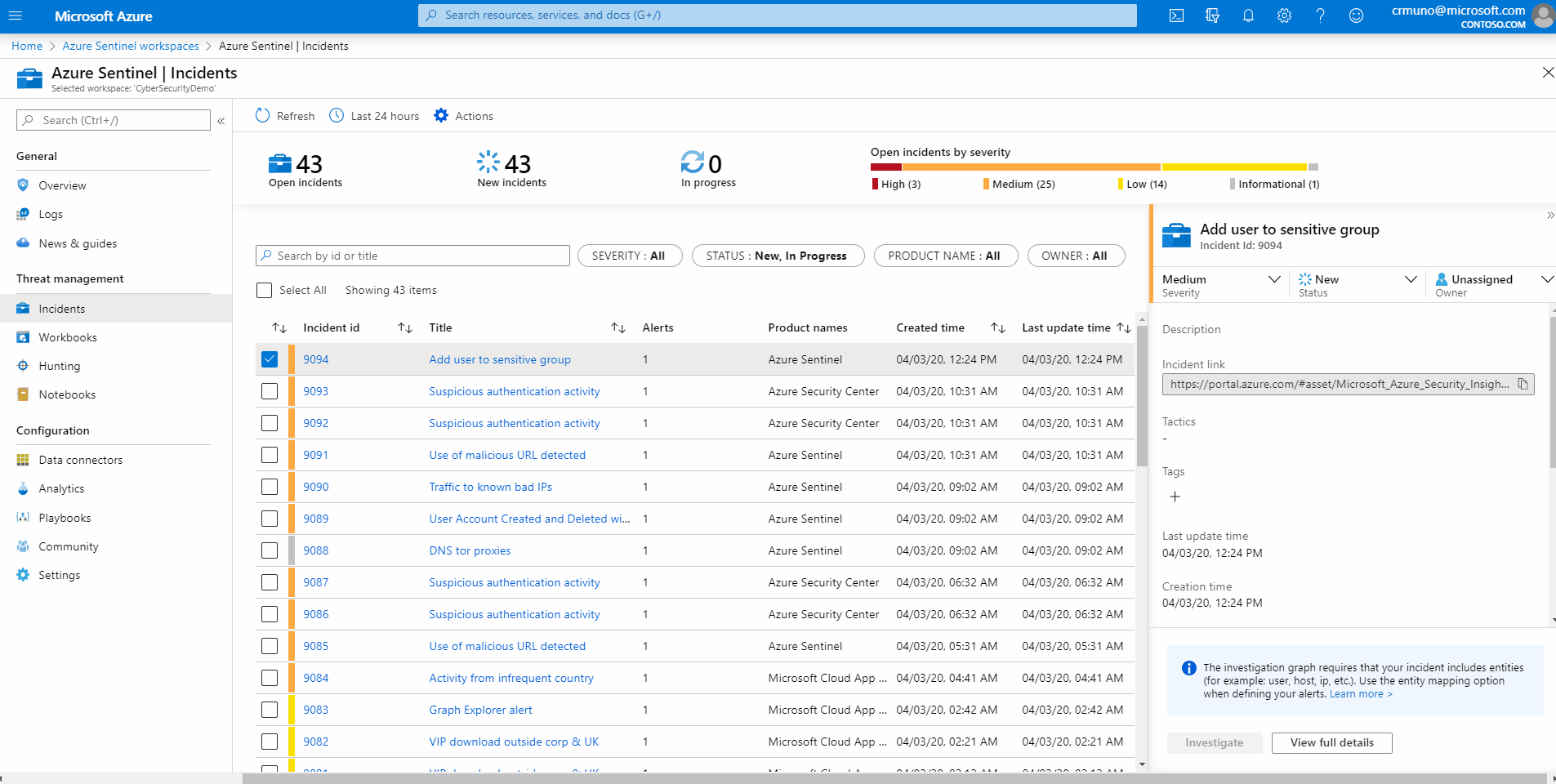Refresh the incidents list
The height and width of the screenshot is (784, 1556).
(284, 115)
